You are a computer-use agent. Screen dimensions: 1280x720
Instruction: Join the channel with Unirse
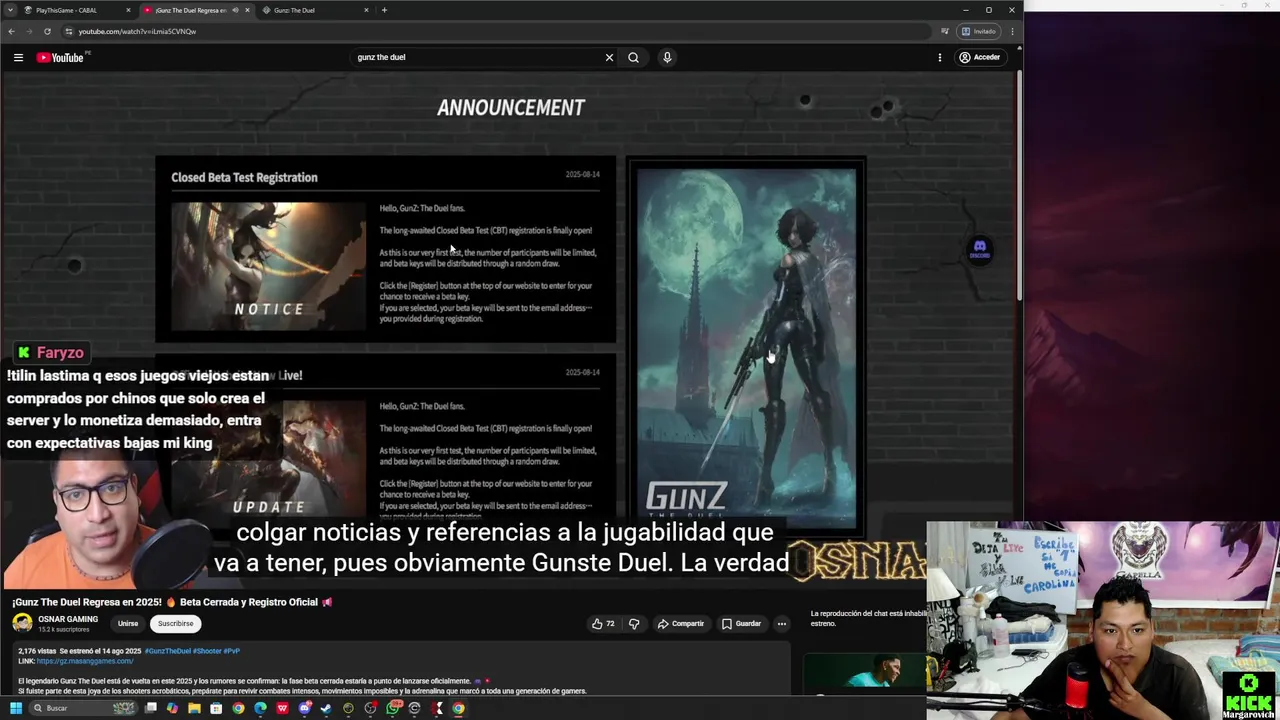(128, 623)
